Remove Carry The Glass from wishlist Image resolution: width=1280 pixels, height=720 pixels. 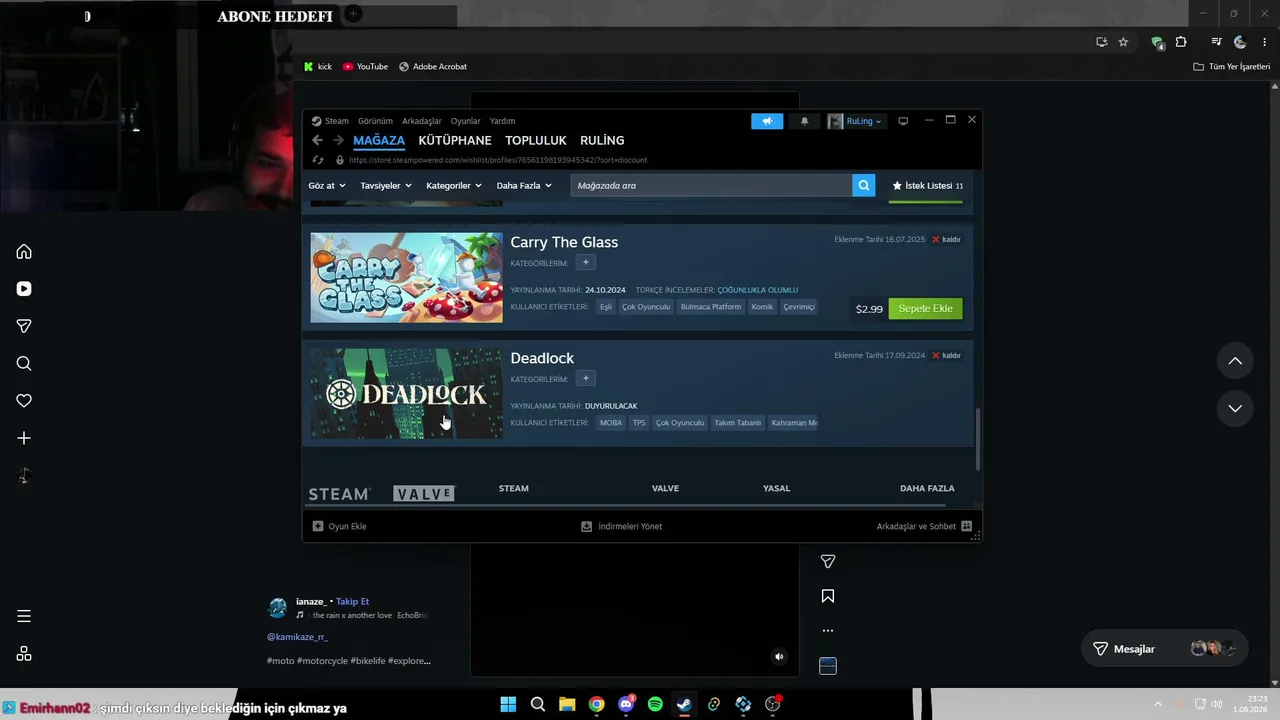coord(946,240)
